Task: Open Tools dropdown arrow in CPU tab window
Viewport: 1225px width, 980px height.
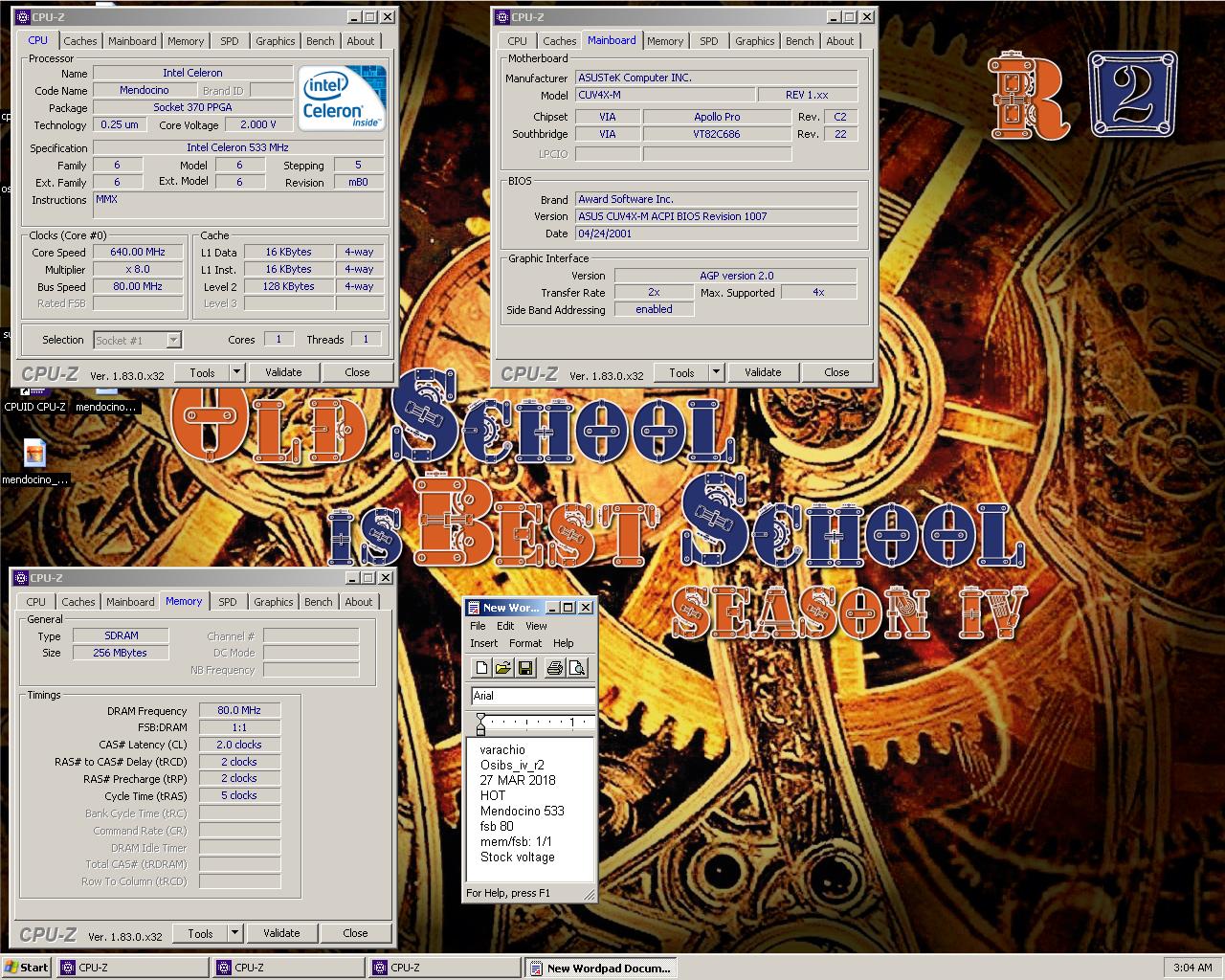Action: 237,372
